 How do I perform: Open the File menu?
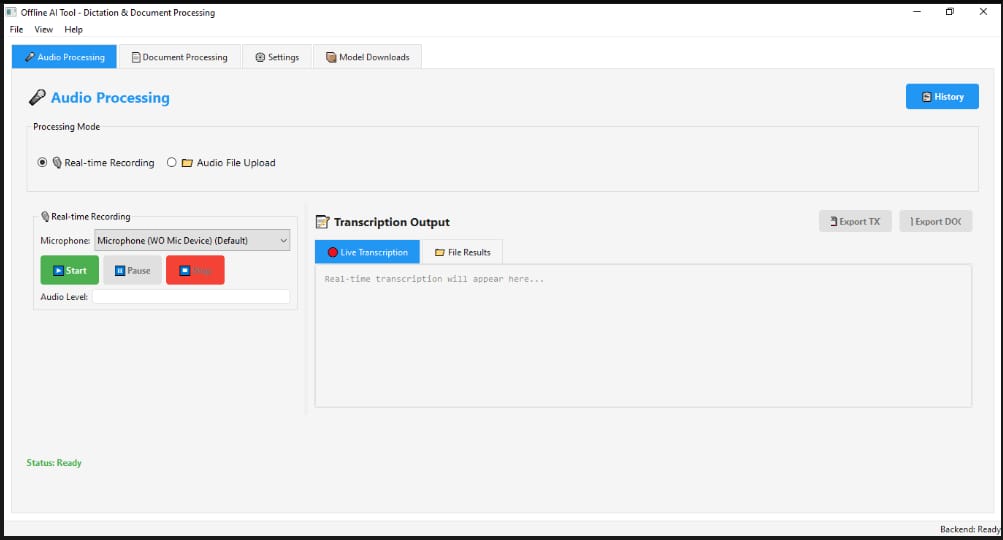click(x=16, y=29)
